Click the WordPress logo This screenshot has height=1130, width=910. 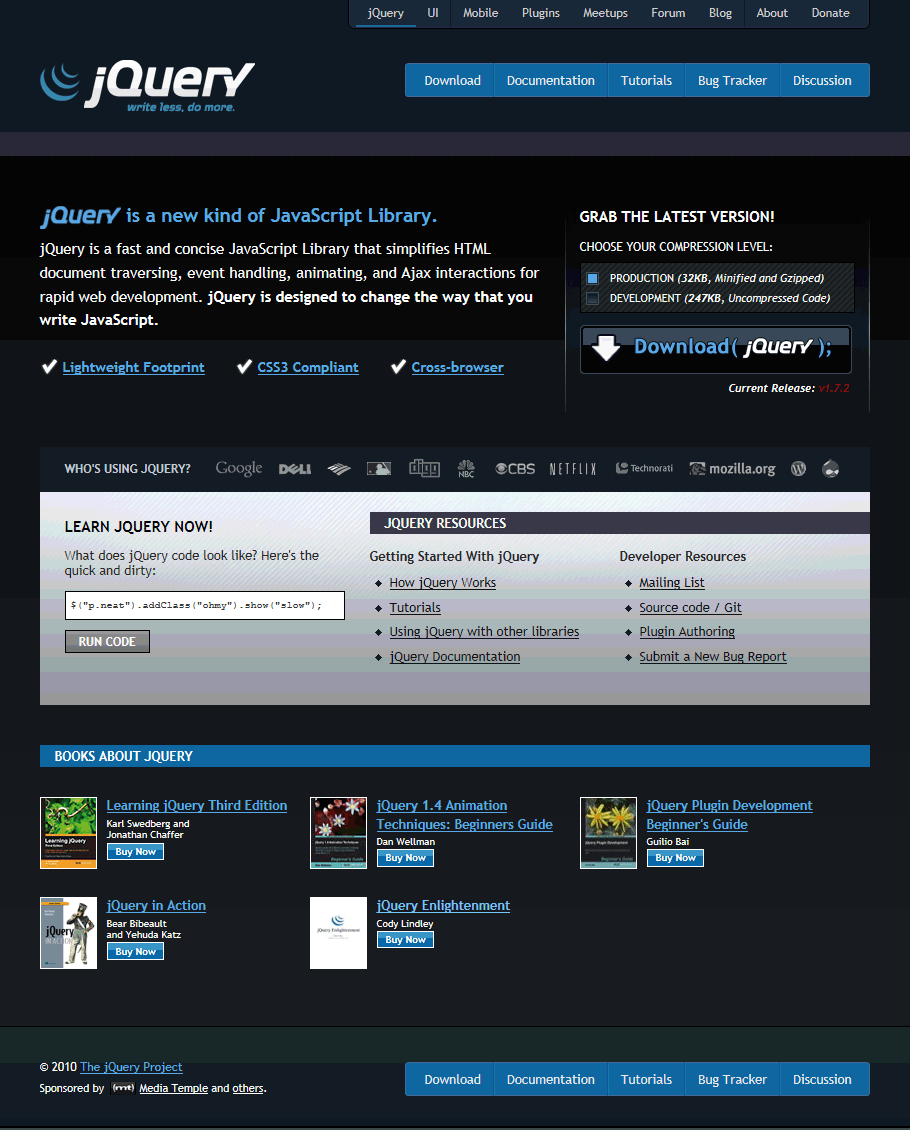point(798,468)
